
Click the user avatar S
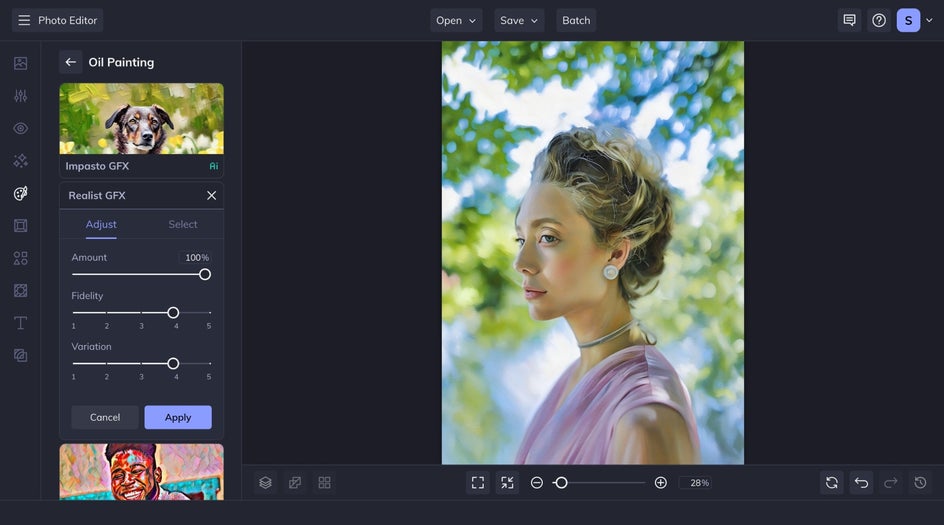pos(908,20)
